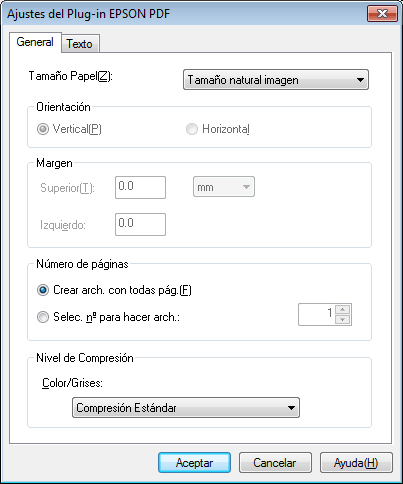Open help with the Ayuda button

[356, 463]
